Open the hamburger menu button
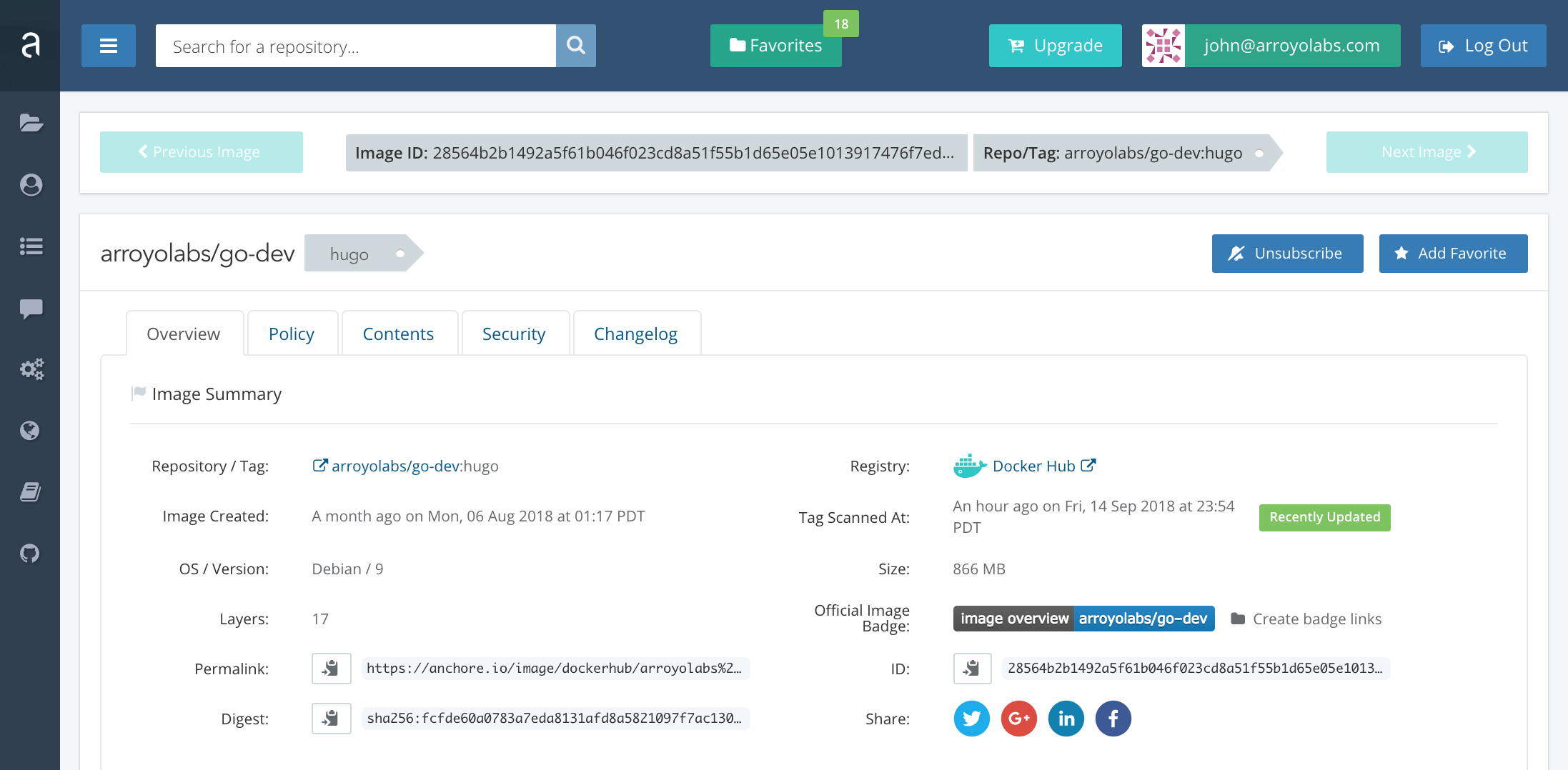 point(109,46)
